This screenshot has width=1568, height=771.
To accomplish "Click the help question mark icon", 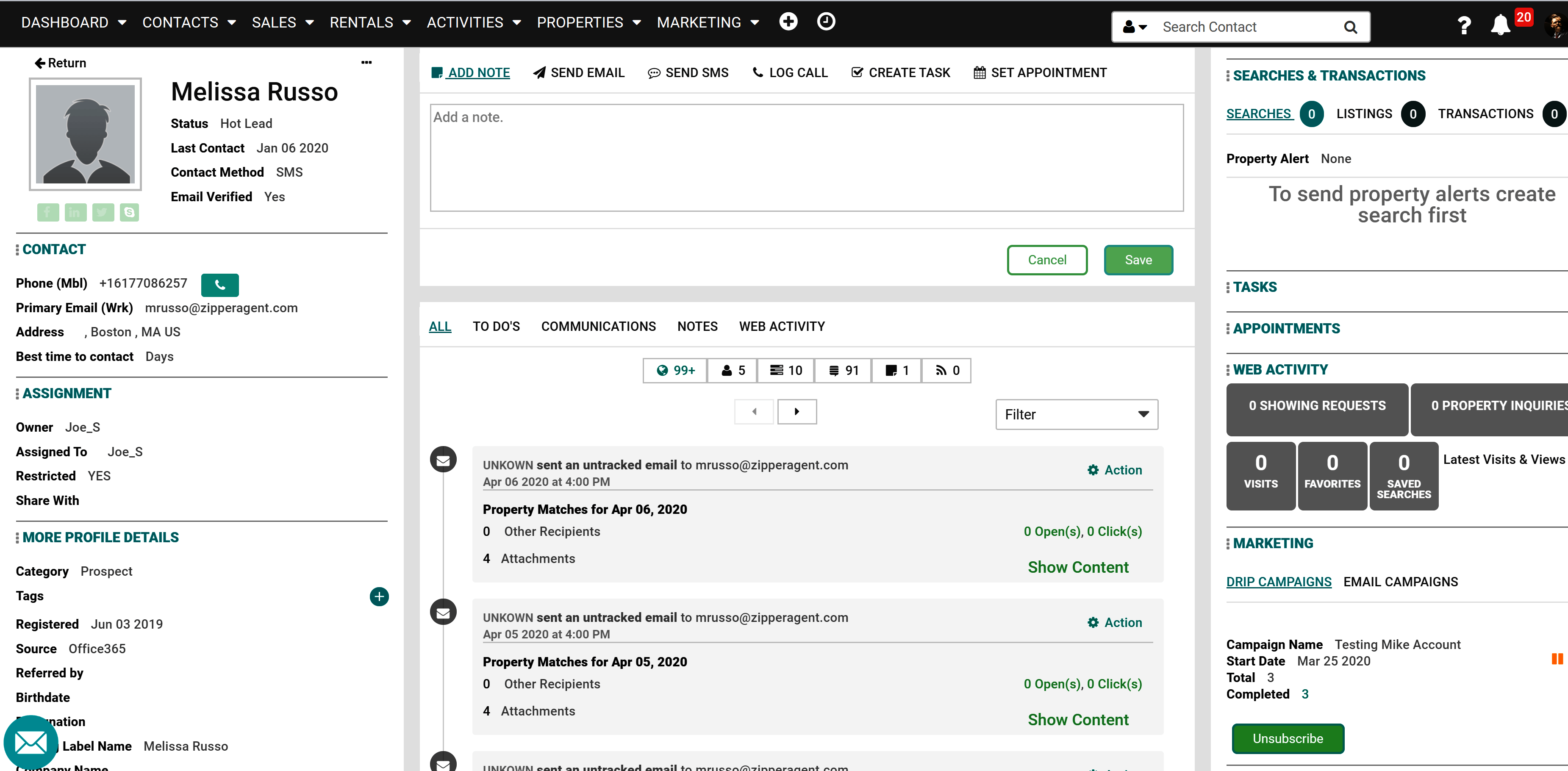I will coord(1464,25).
